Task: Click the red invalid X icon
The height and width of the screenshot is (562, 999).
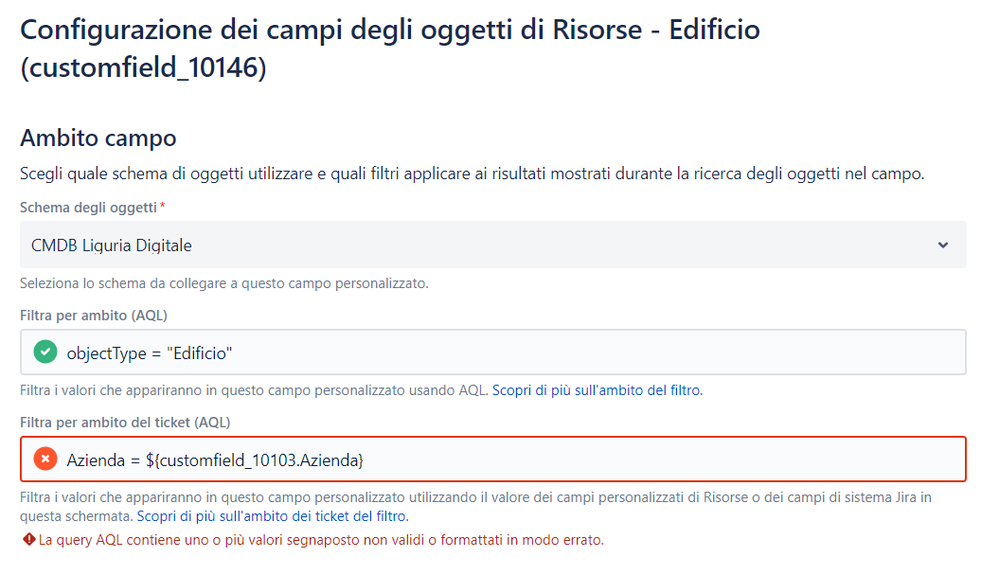Action: tap(45, 459)
